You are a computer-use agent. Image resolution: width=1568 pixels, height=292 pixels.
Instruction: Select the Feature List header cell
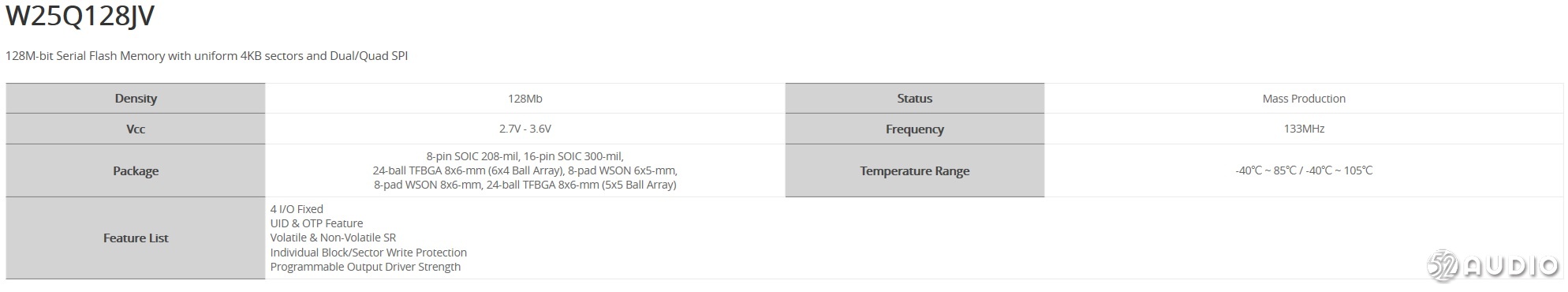coord(136,238)
